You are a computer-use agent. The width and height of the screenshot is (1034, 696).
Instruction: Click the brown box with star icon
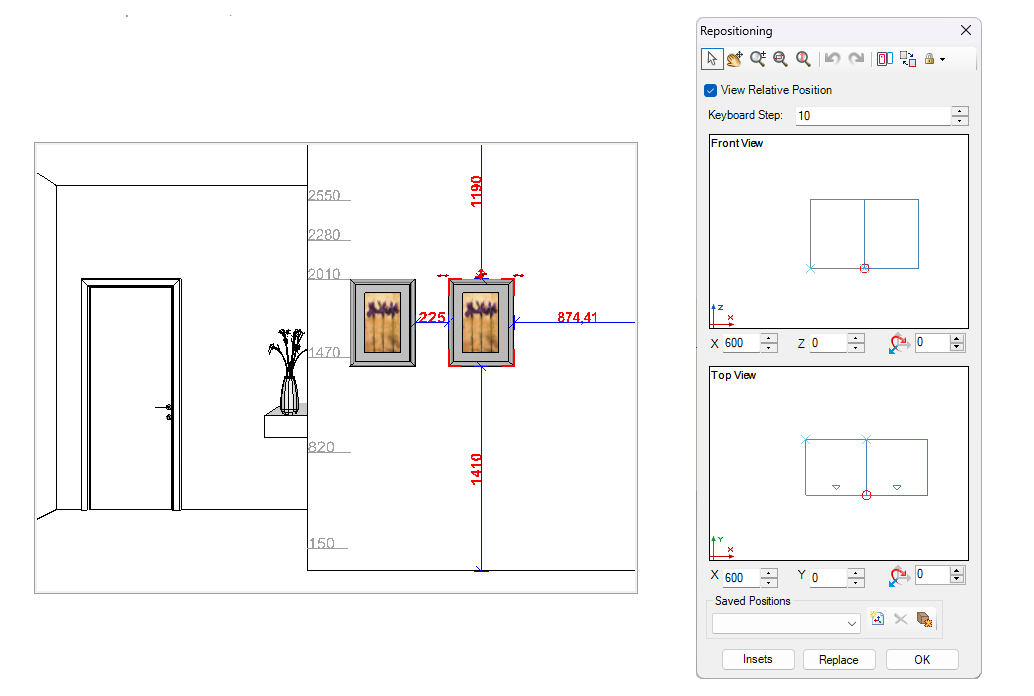tap(924, 619)
